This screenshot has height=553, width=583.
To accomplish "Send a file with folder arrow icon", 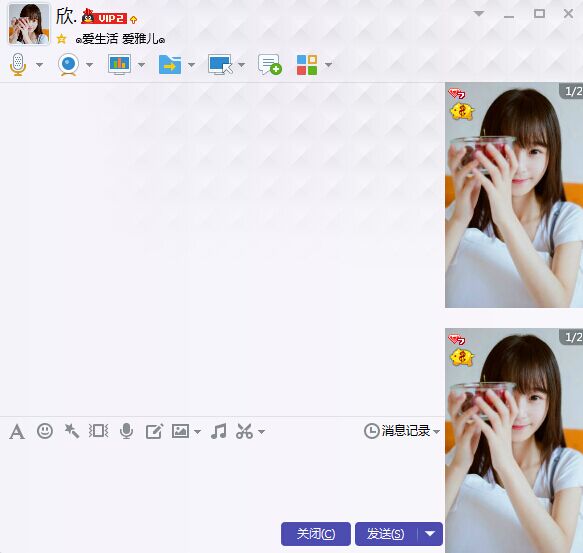I will [170, 65].
